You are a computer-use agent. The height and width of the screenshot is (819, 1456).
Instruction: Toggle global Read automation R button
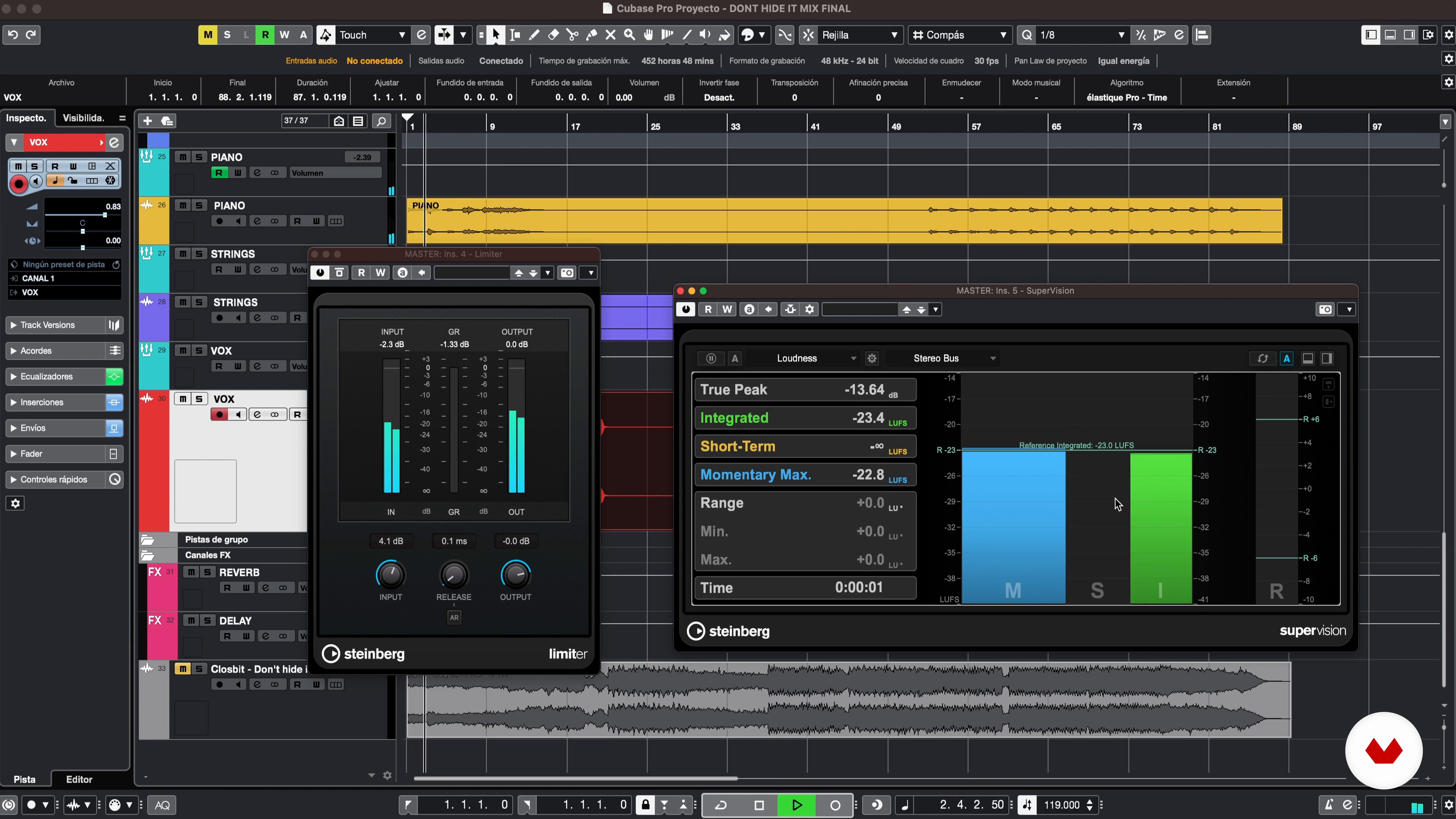265,35
